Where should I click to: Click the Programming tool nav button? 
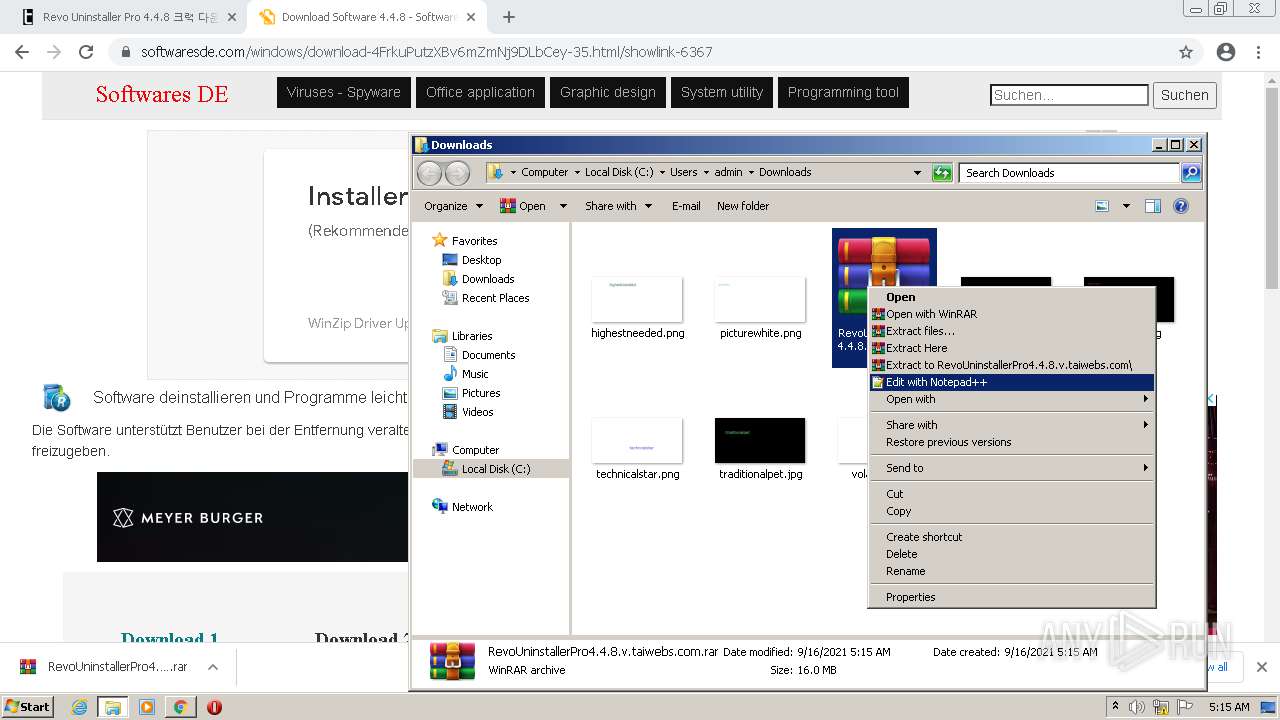(x=843, y=92)
